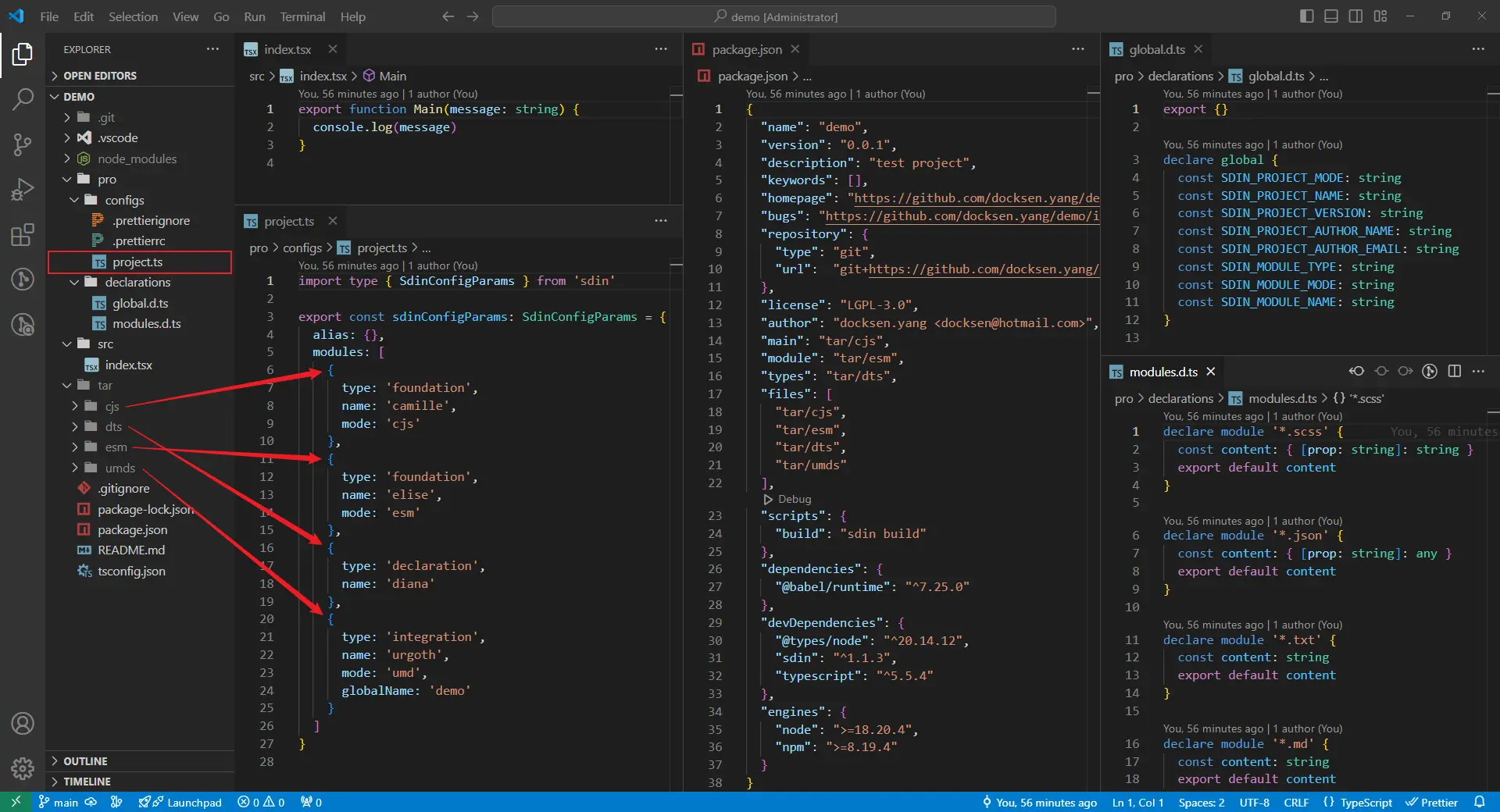The width and height of the screenshot is (1500, 812).
Task: Toggle the bottom panel visibility
Action: pos(1331,16)
